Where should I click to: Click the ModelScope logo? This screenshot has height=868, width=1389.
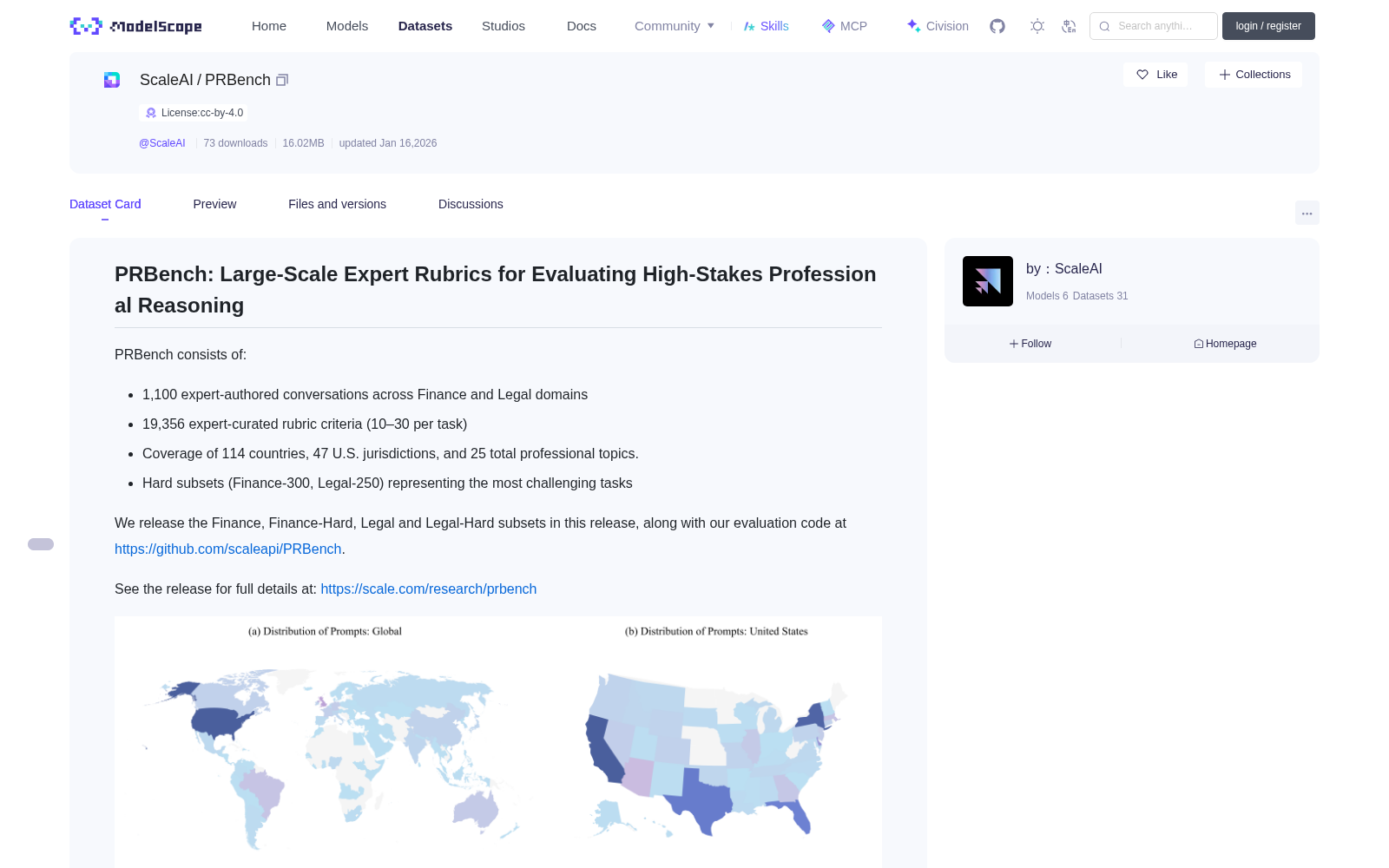pos(136,26)
